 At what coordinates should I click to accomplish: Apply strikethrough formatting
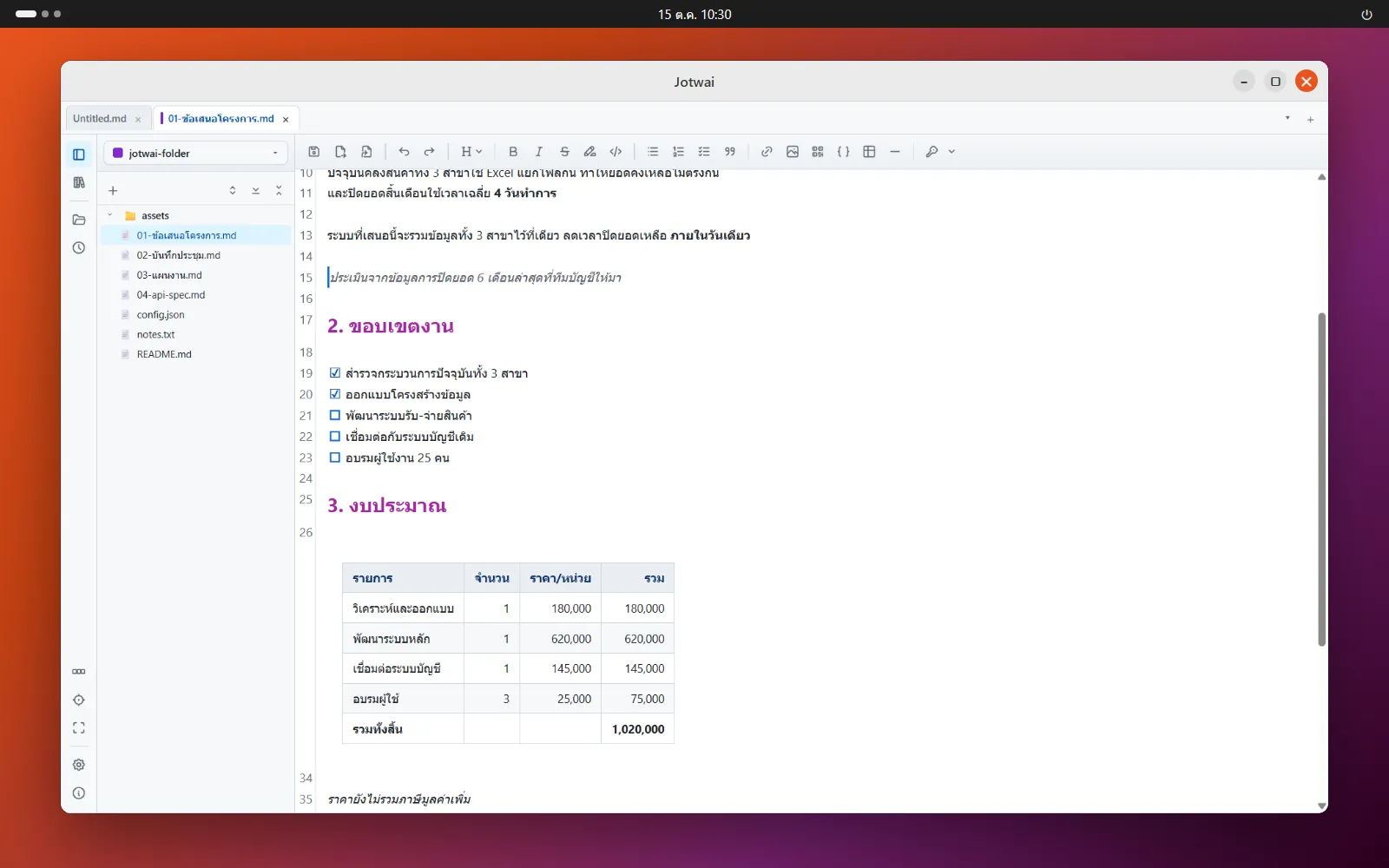tap(564, 152)
